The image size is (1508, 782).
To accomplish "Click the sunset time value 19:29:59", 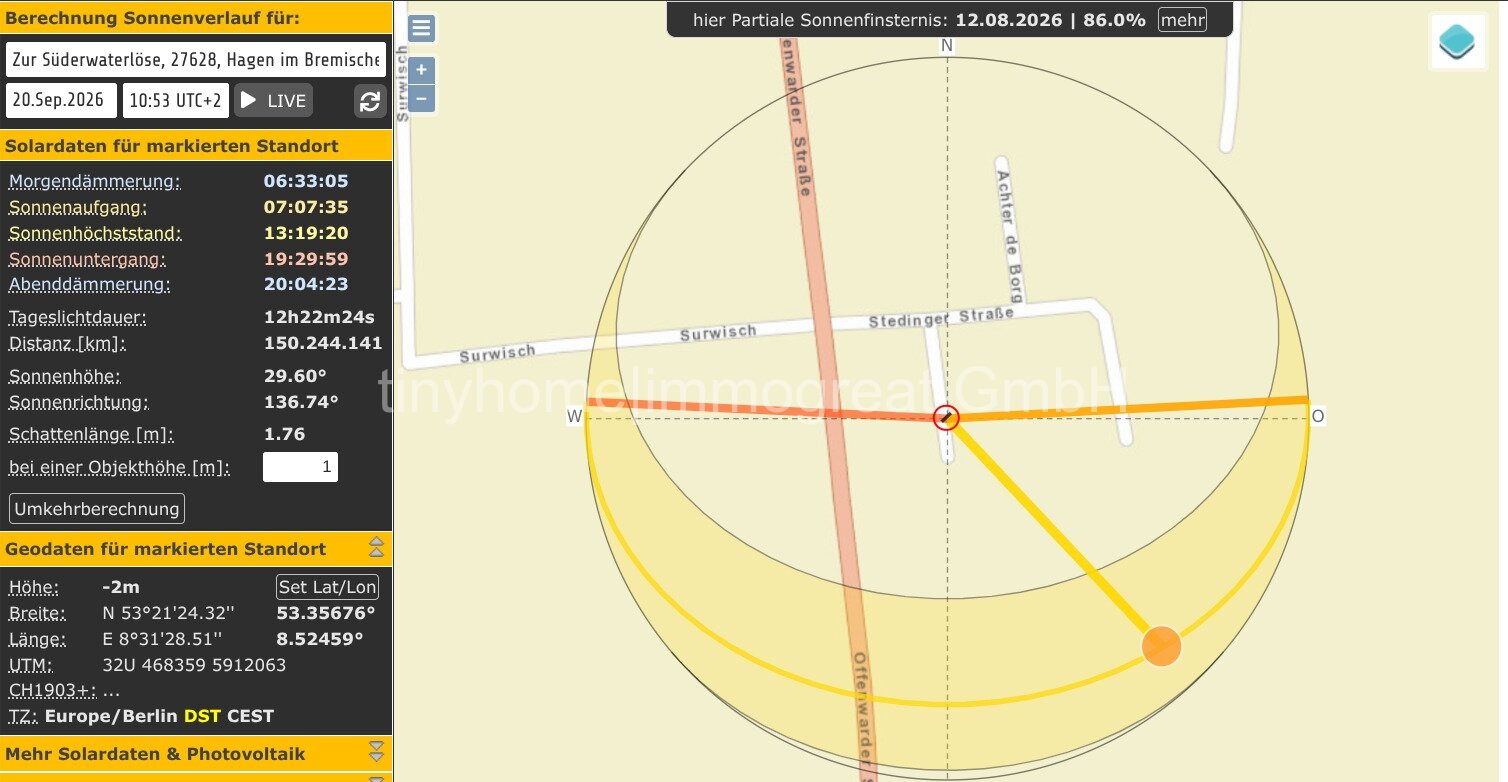I will click(306, 259).
